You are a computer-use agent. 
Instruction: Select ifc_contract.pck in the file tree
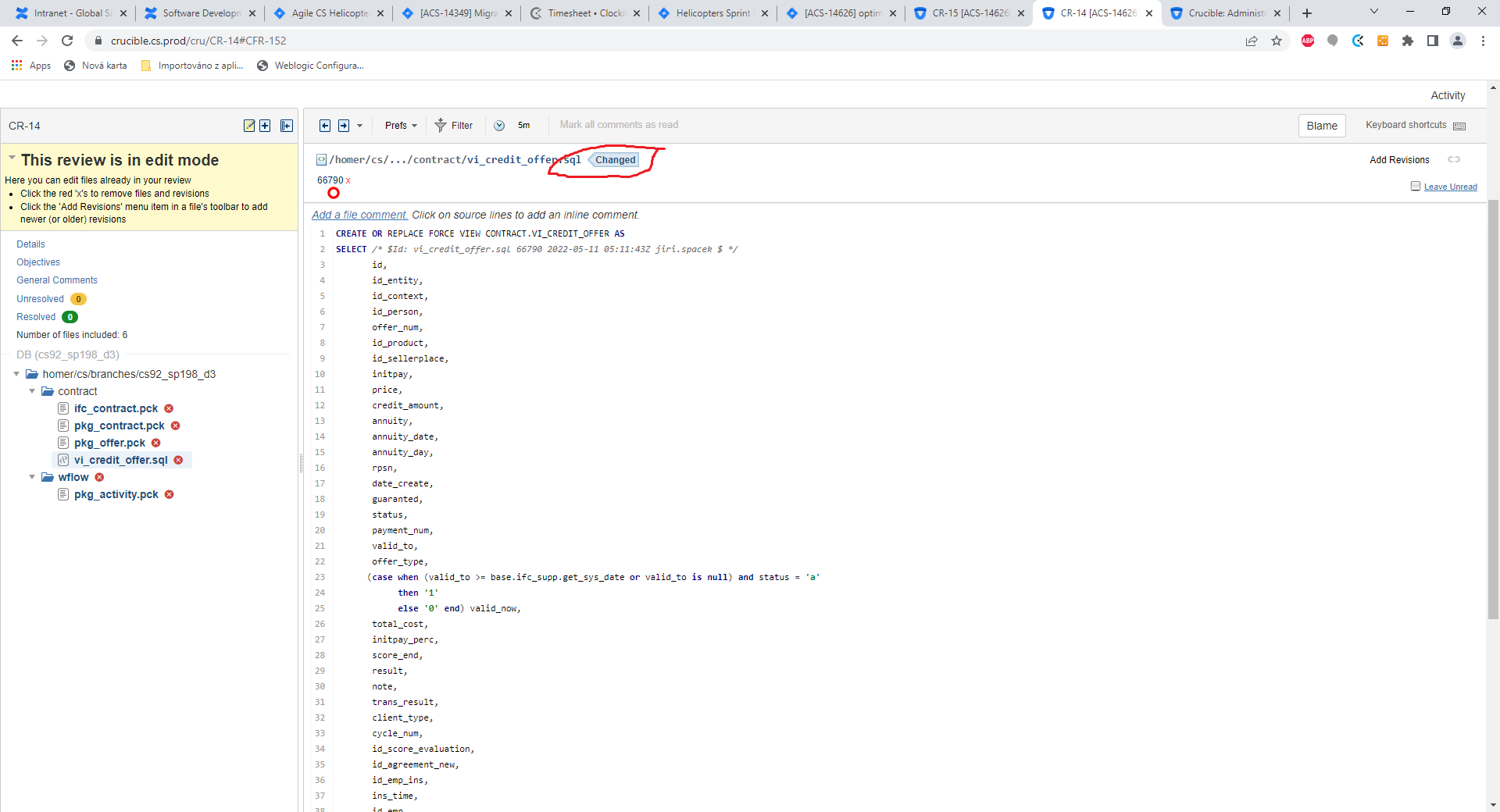116,408
